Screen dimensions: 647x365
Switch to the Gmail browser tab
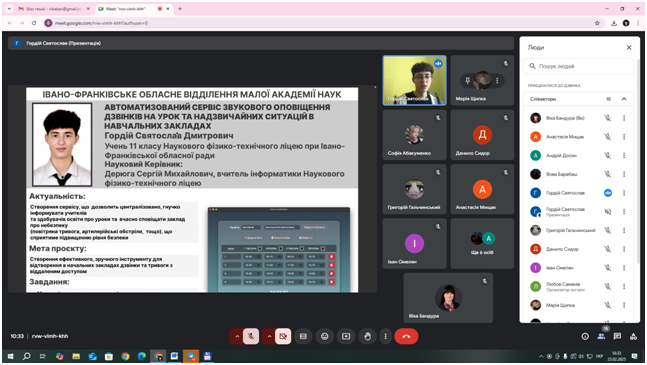(x=54, y=9)
